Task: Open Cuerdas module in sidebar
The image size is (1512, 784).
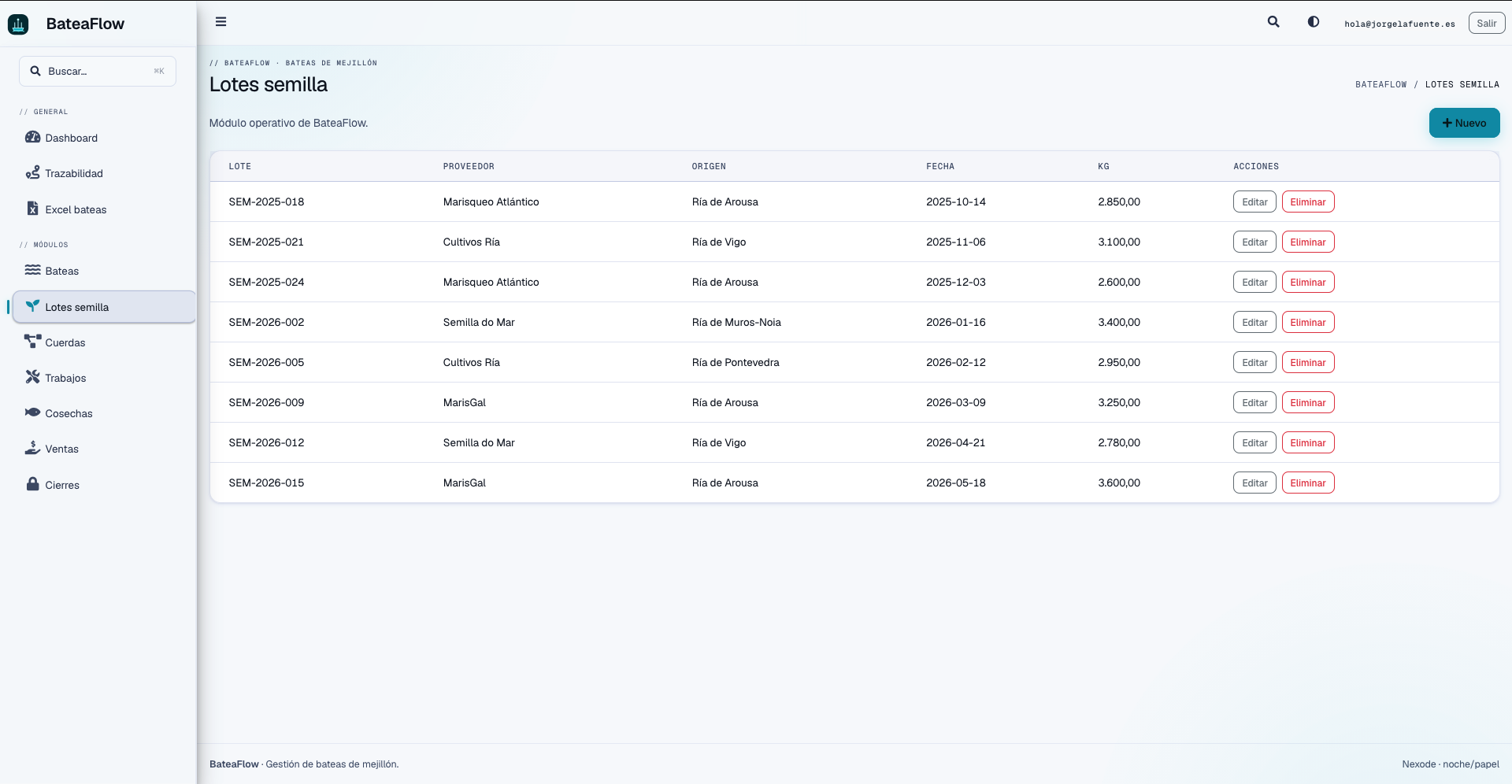Action: [104, 342]
